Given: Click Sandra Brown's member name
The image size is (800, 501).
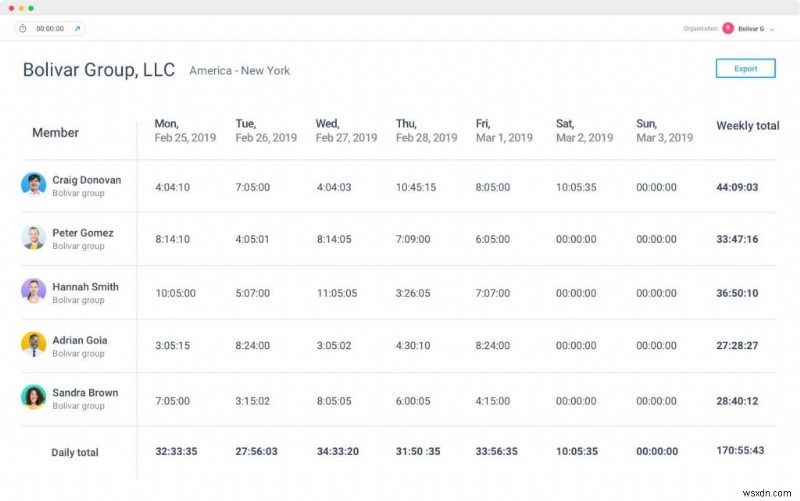Looking at the screenshot, I should 85,393.
